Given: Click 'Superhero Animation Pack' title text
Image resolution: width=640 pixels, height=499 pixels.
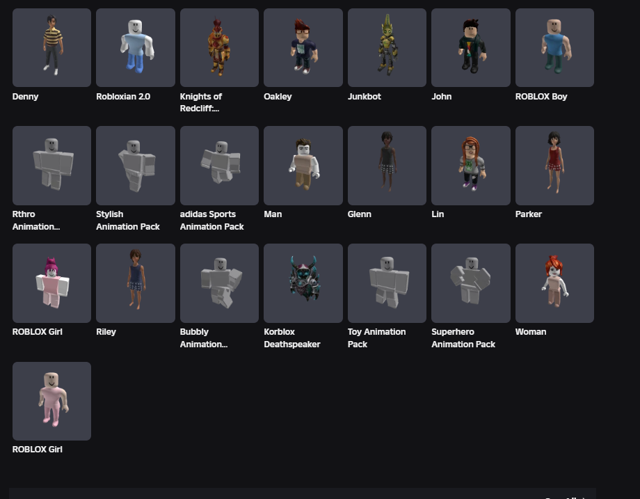Looking at the screenshot, I should pos(463,338).
